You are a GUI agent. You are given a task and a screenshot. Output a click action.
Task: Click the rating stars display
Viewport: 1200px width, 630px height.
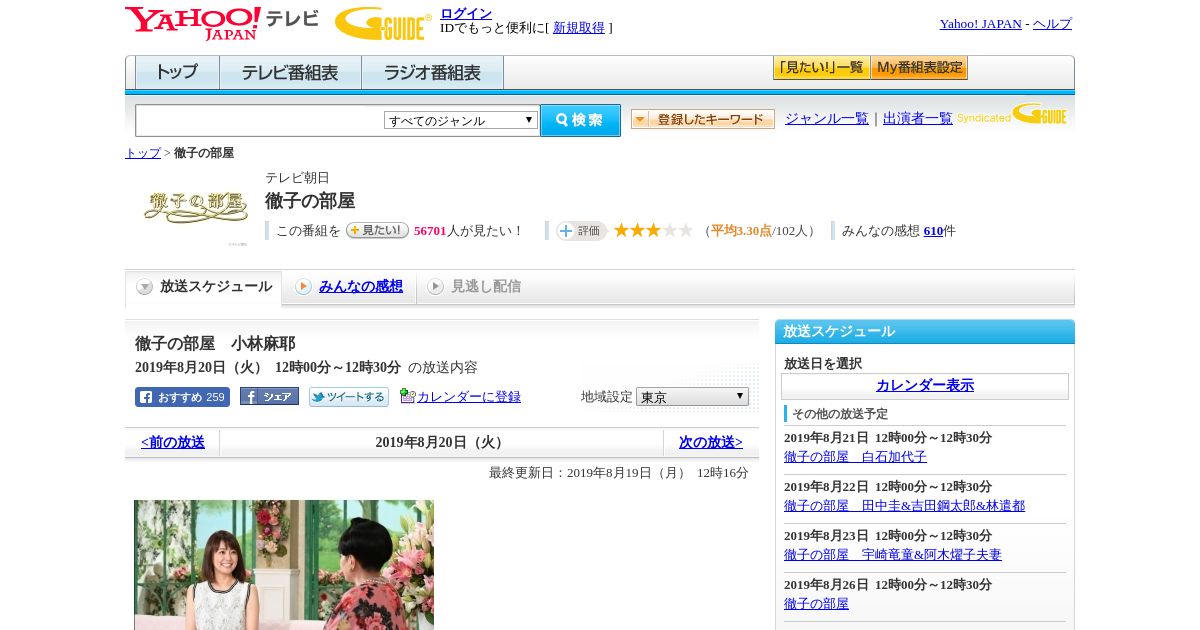coord(653,230)
